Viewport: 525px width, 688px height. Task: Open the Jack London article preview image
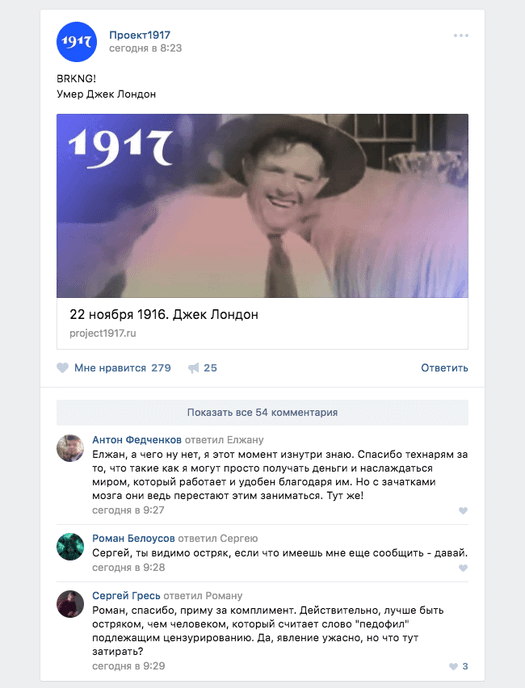(x=262, y=206)
